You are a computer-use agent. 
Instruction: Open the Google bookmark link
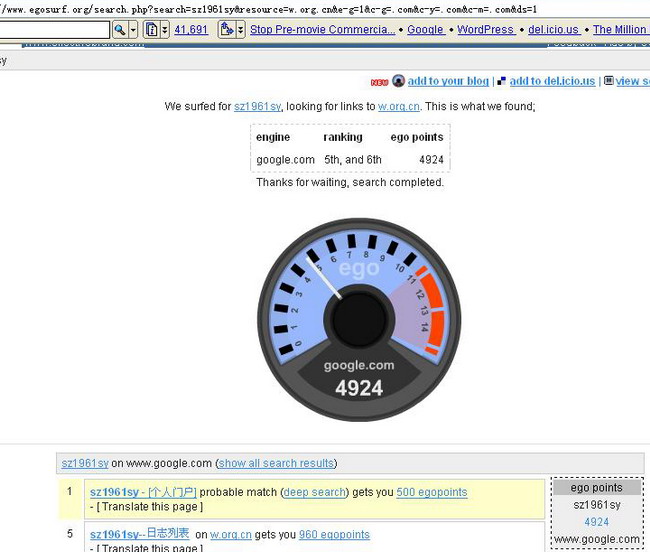pos(426,30)
